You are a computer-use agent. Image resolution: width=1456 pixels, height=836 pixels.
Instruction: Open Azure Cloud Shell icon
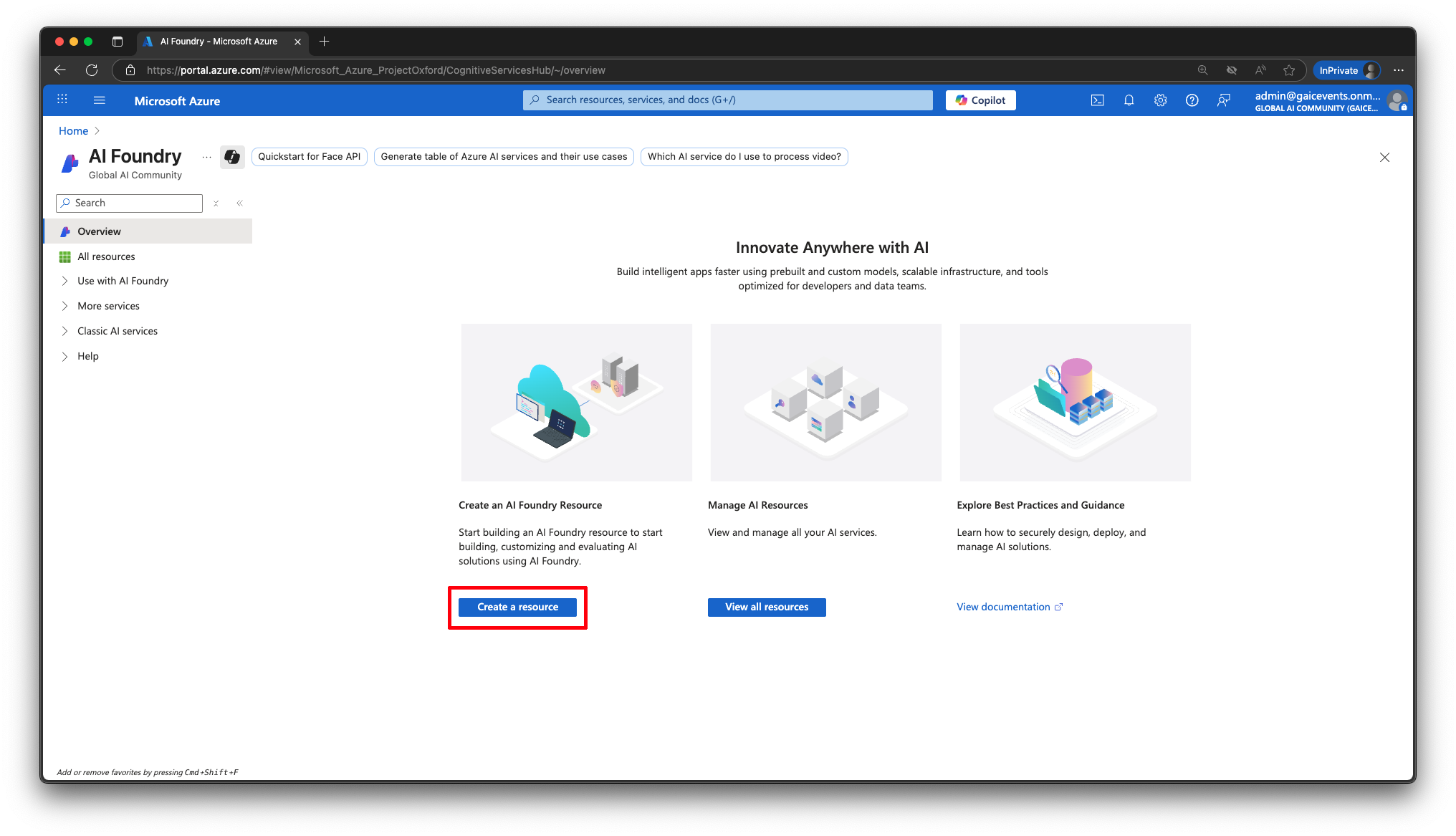point(1097,100)
